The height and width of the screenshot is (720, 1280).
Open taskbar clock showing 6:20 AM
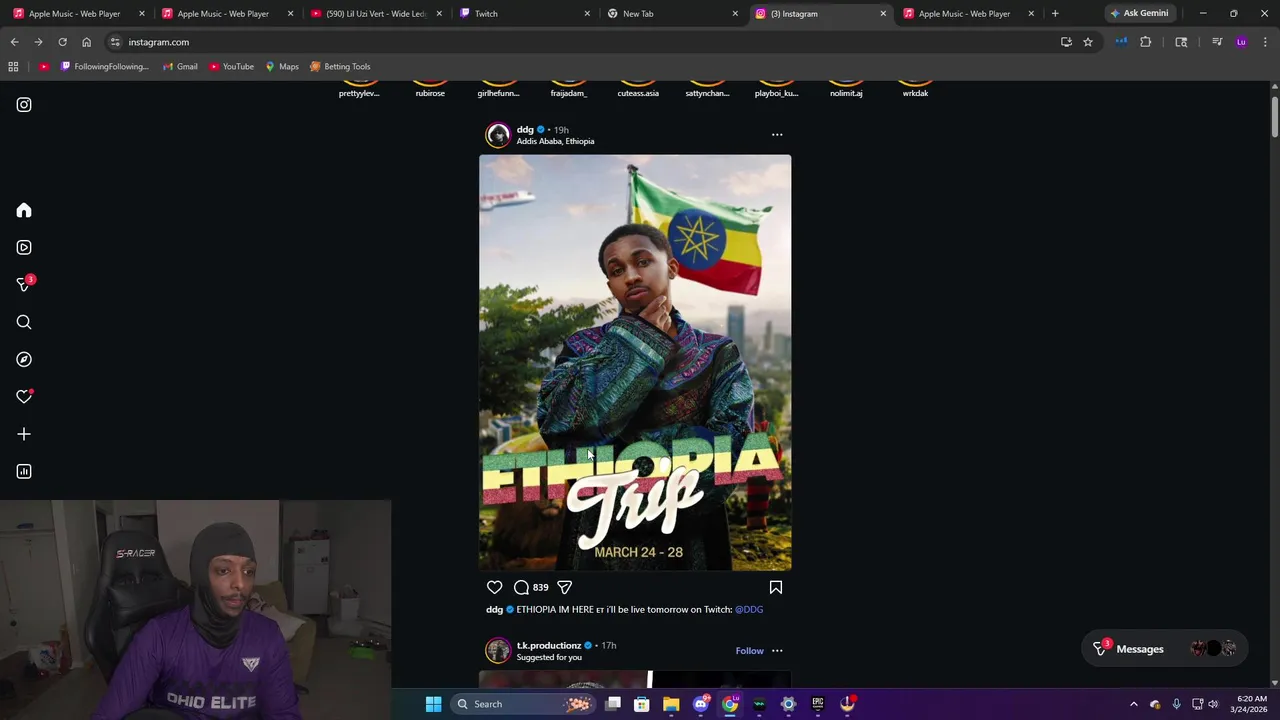(x=1251, y=704)
